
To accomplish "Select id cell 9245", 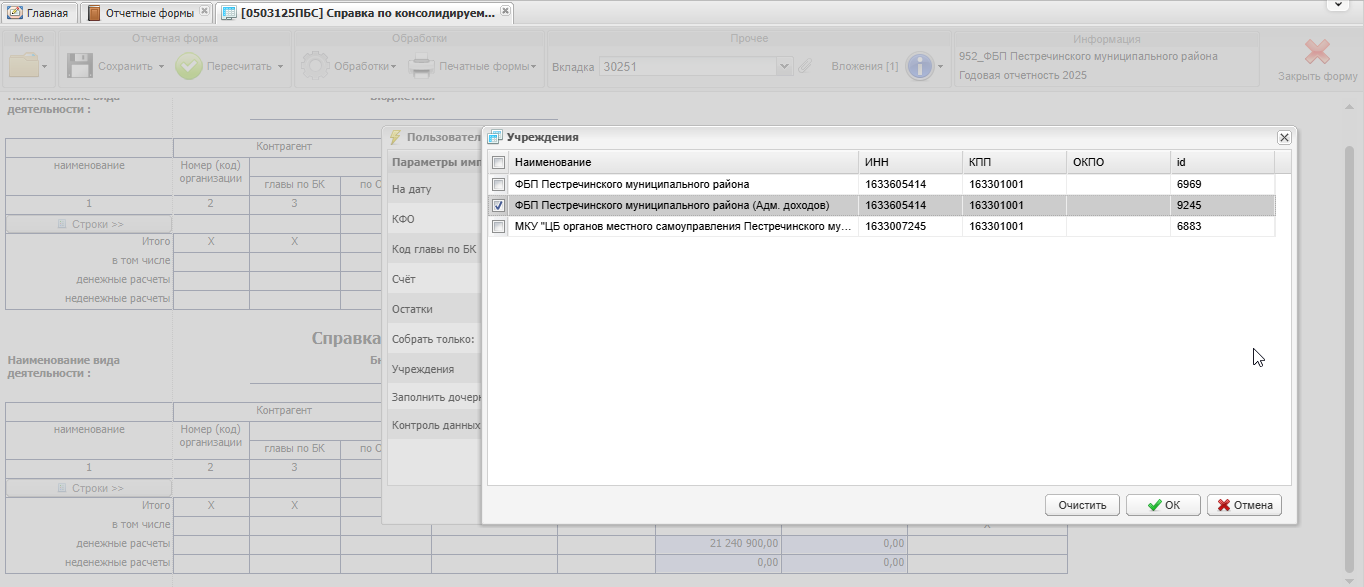I will click(1222, 205).
